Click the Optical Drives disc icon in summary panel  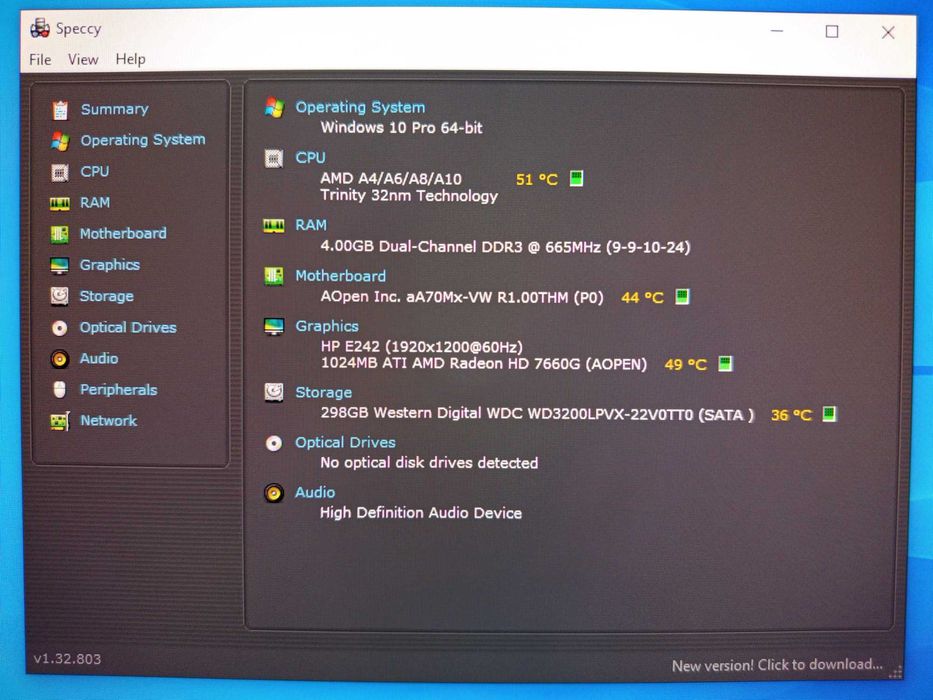pos(274,443)
